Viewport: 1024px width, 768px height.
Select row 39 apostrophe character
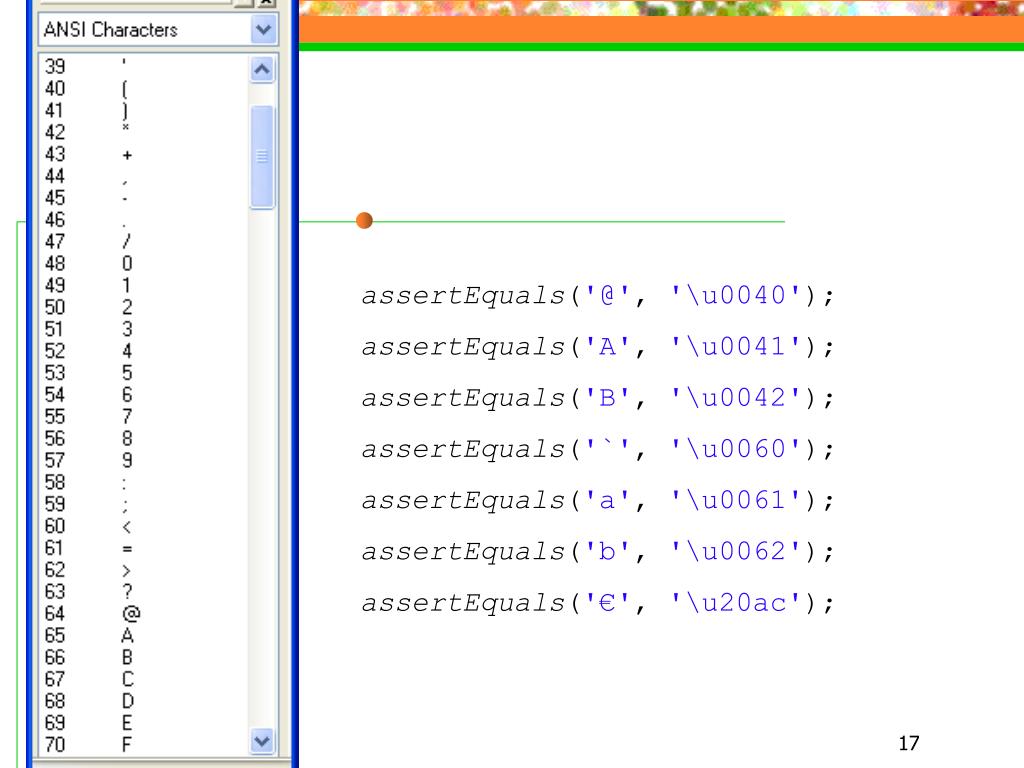[144, 67]
